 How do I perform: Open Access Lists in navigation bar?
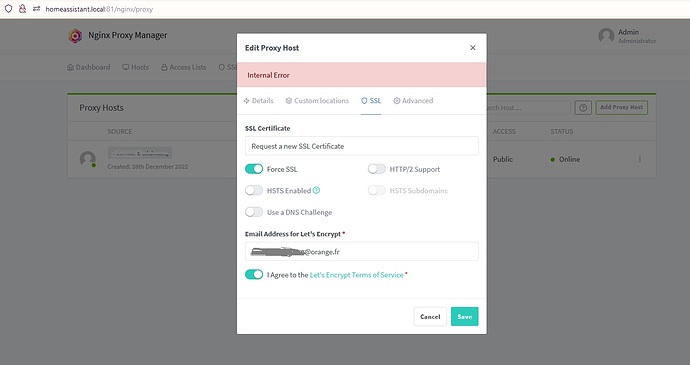tap(184, 67)
